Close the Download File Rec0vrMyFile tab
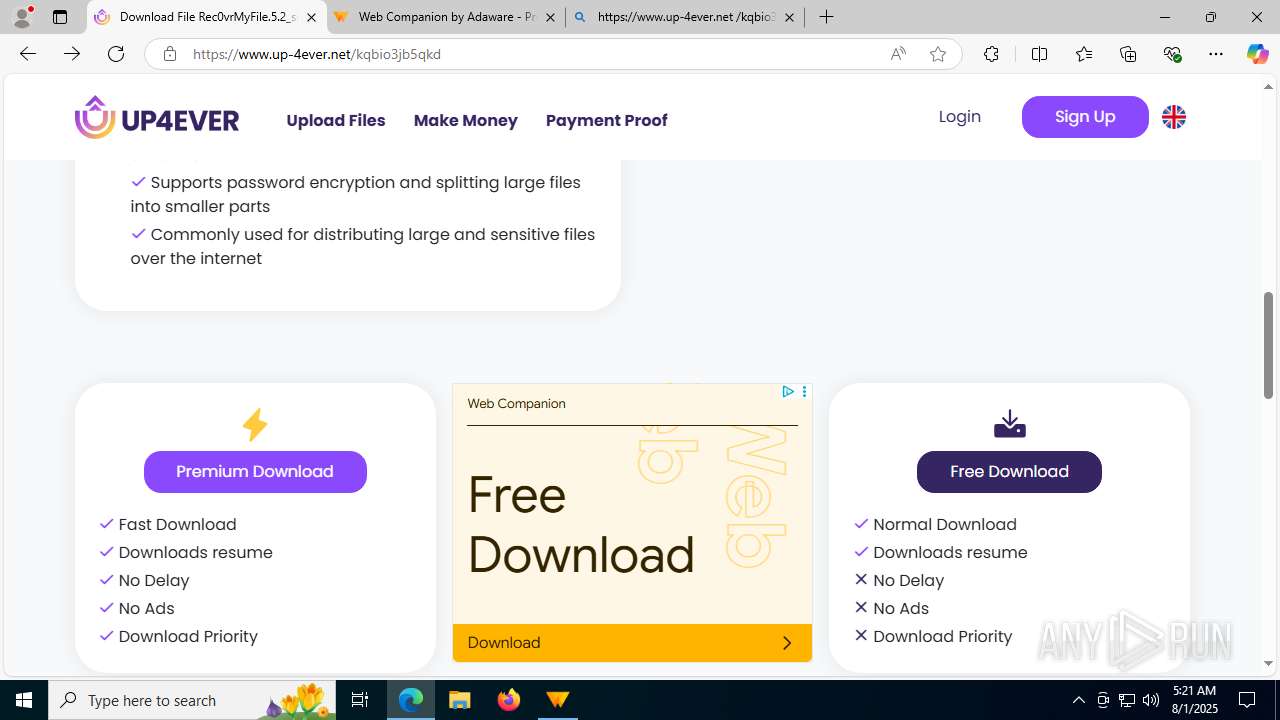 tap(311, 17)
